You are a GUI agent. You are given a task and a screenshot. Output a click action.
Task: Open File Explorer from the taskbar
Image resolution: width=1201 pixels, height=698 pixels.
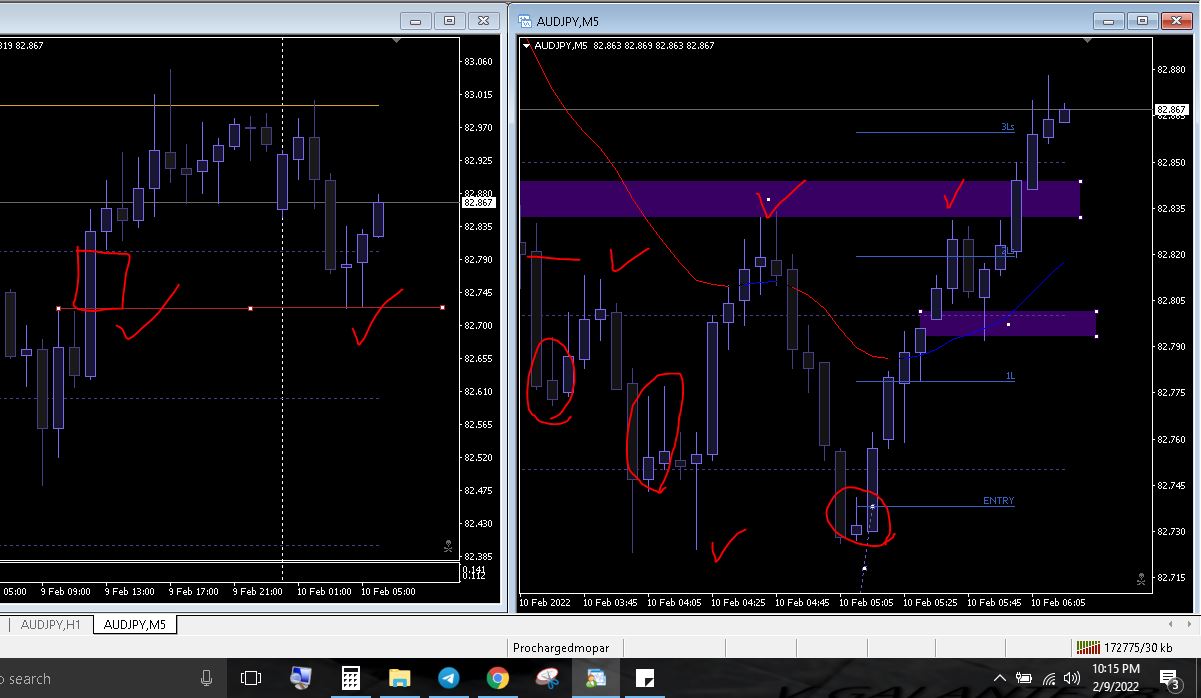399,679
